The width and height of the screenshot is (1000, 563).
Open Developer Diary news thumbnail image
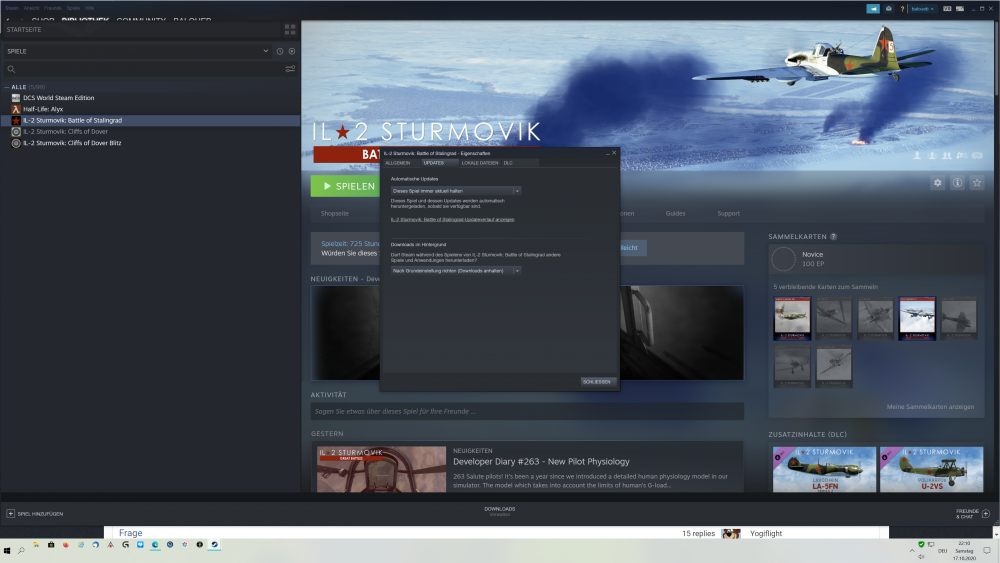tap(381, 469)
